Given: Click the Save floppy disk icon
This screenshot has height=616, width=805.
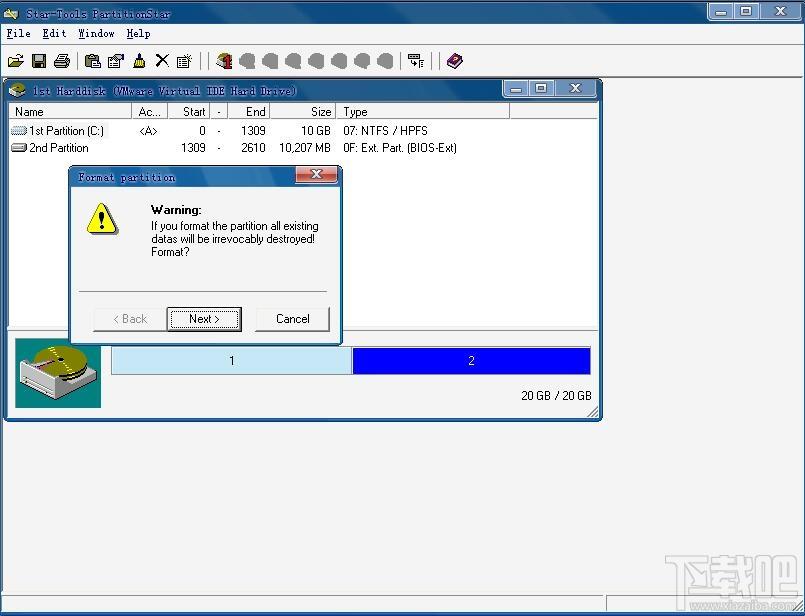Looking at the screenshot, I should (39, 61).
